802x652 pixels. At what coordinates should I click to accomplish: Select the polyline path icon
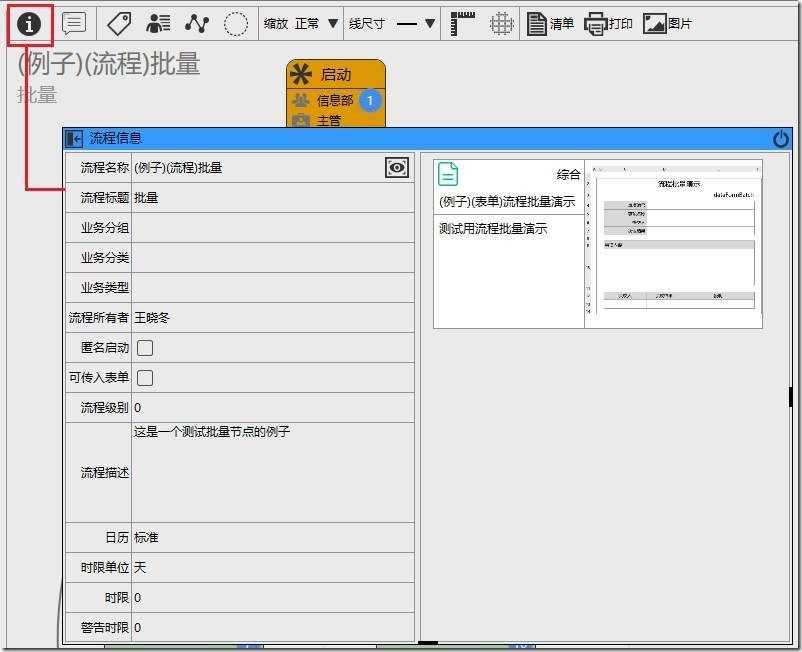tap(197, 24)
